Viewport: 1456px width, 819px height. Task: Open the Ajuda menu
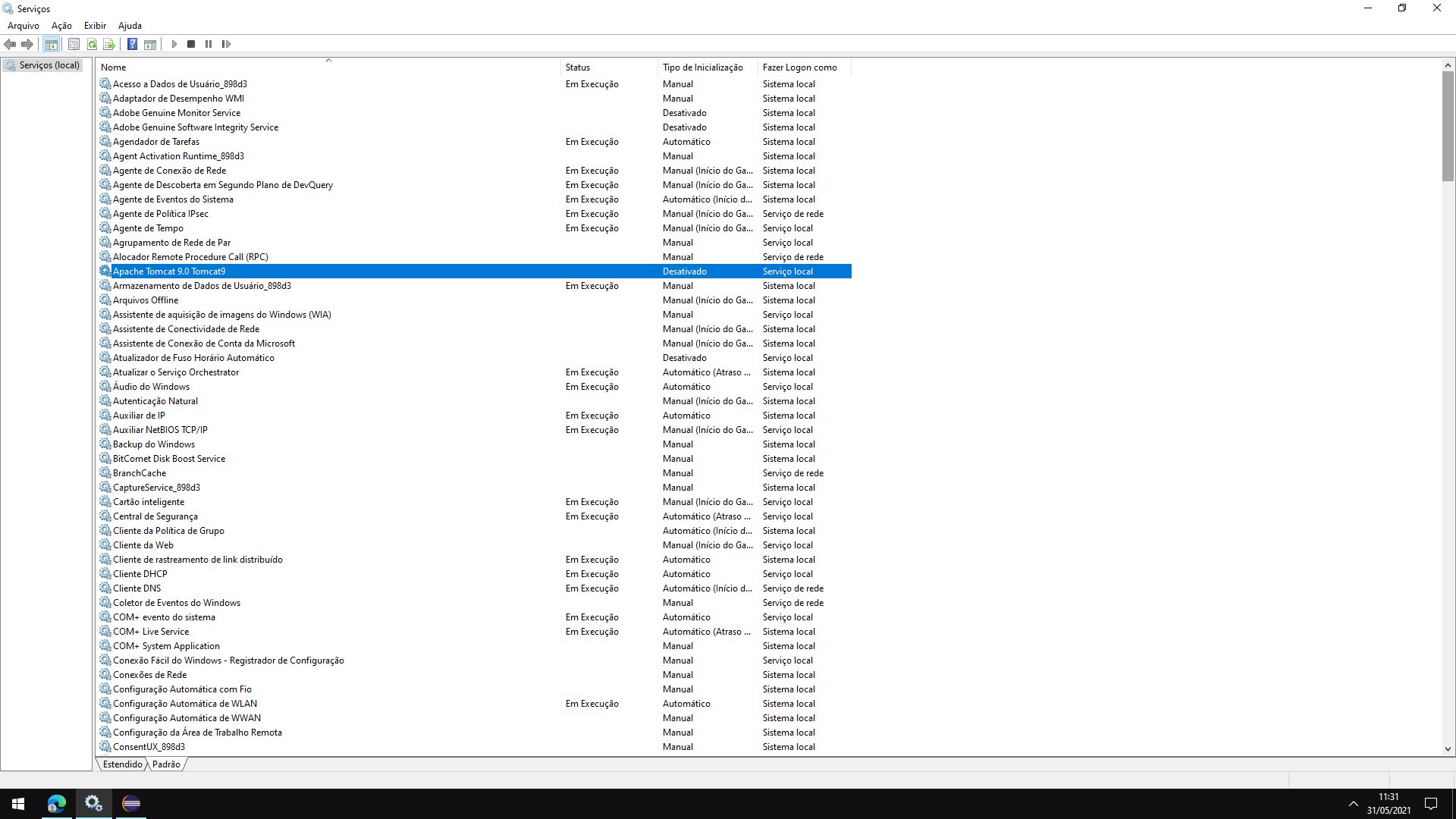click(x=130, y=26)
